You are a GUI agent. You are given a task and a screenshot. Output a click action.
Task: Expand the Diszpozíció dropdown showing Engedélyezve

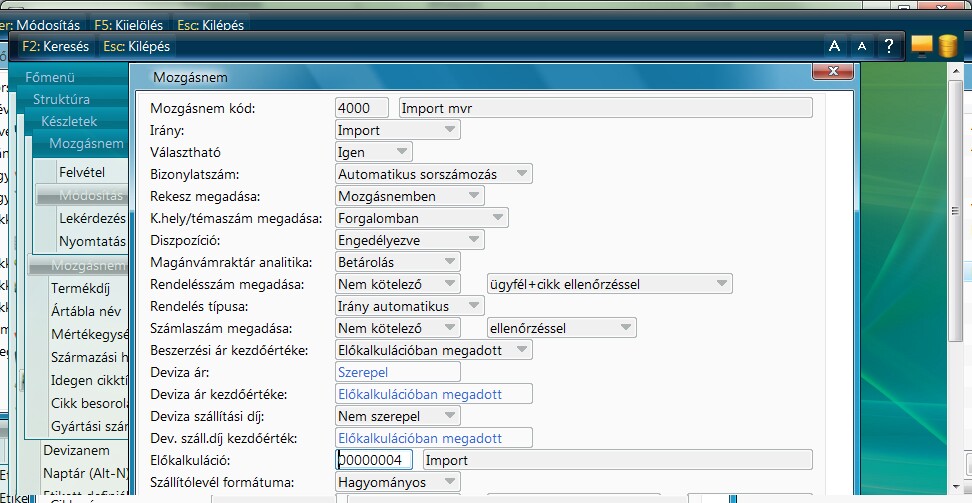[410, 240]
